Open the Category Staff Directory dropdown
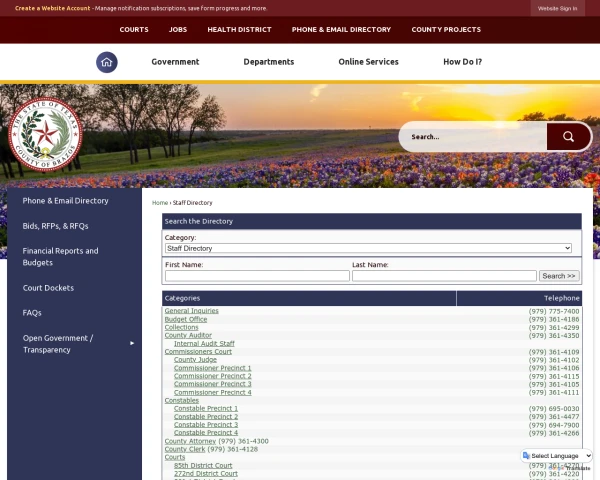600x480 pixels. click(368, 248)
